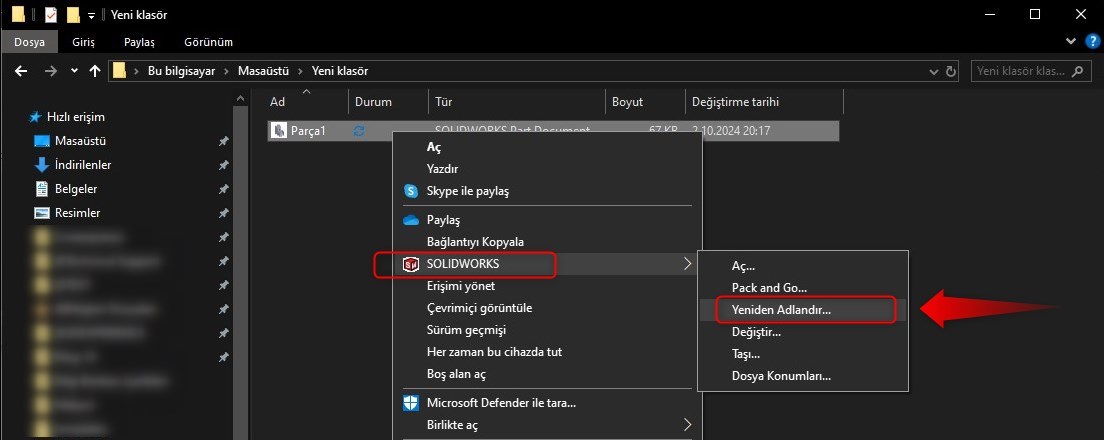Click Masaüstü in the address path
The image size is (1104, 440).
tap(263, 71)
